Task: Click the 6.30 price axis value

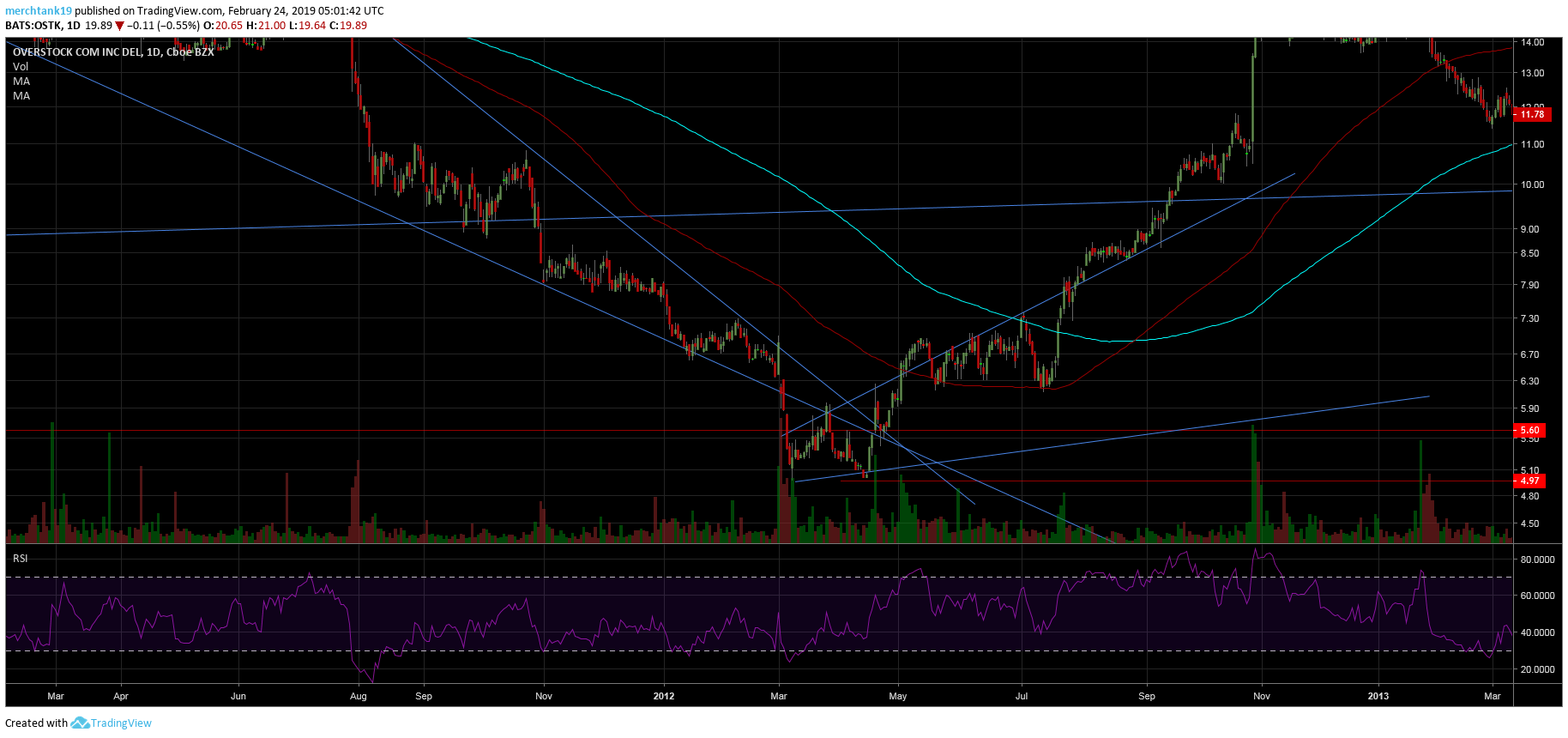Action: tap(1529, 381)
